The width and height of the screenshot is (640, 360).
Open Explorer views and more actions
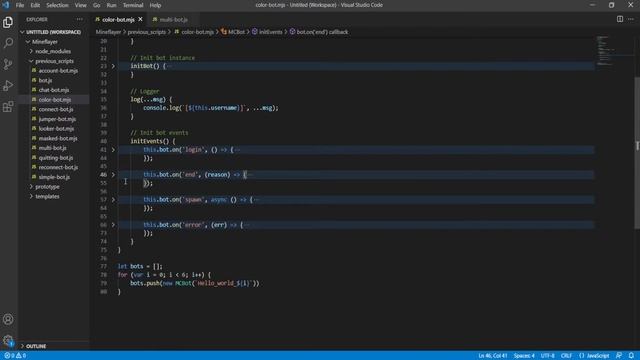[x=79, y=19]
